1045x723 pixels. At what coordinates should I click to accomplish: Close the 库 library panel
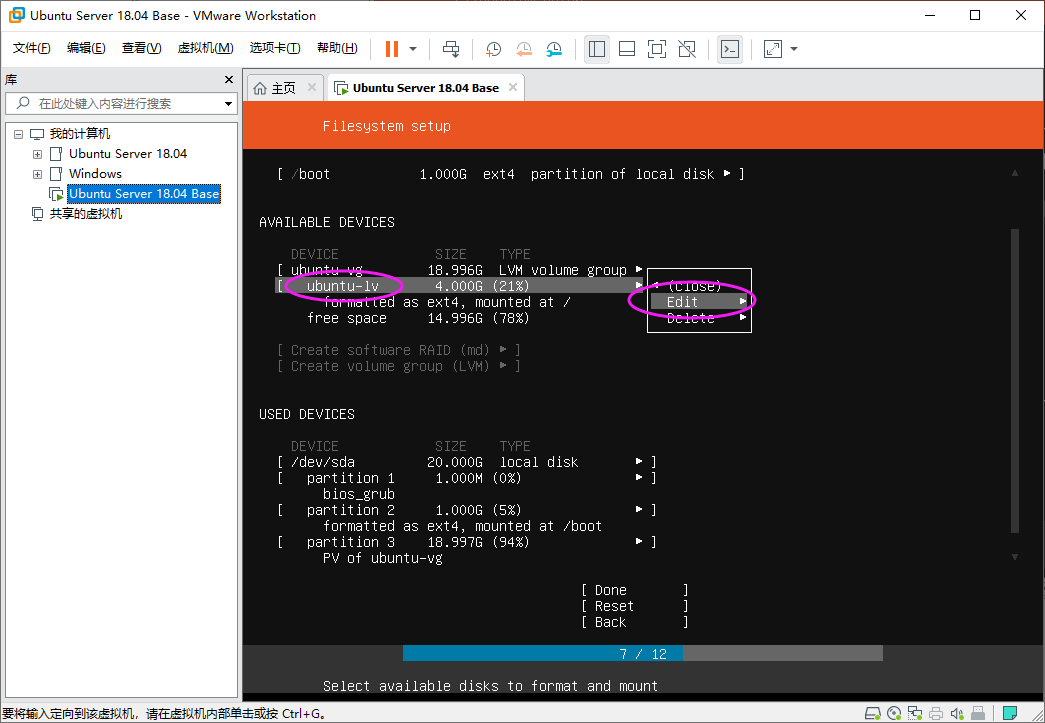229,79
